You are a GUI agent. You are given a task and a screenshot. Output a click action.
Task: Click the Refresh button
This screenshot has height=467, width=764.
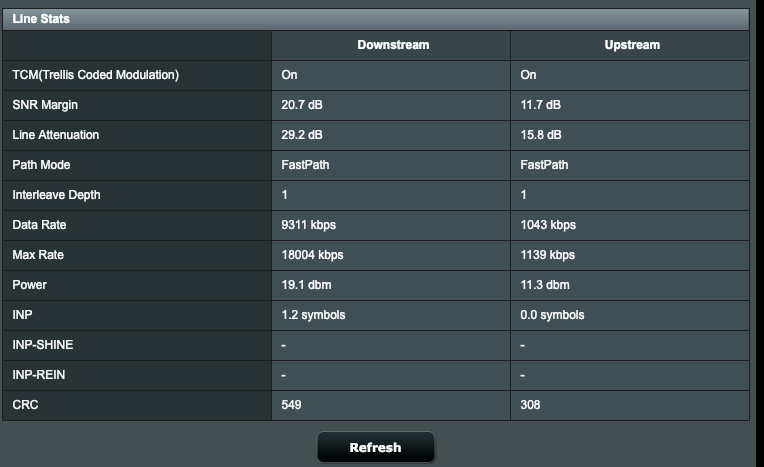point(376,447)
